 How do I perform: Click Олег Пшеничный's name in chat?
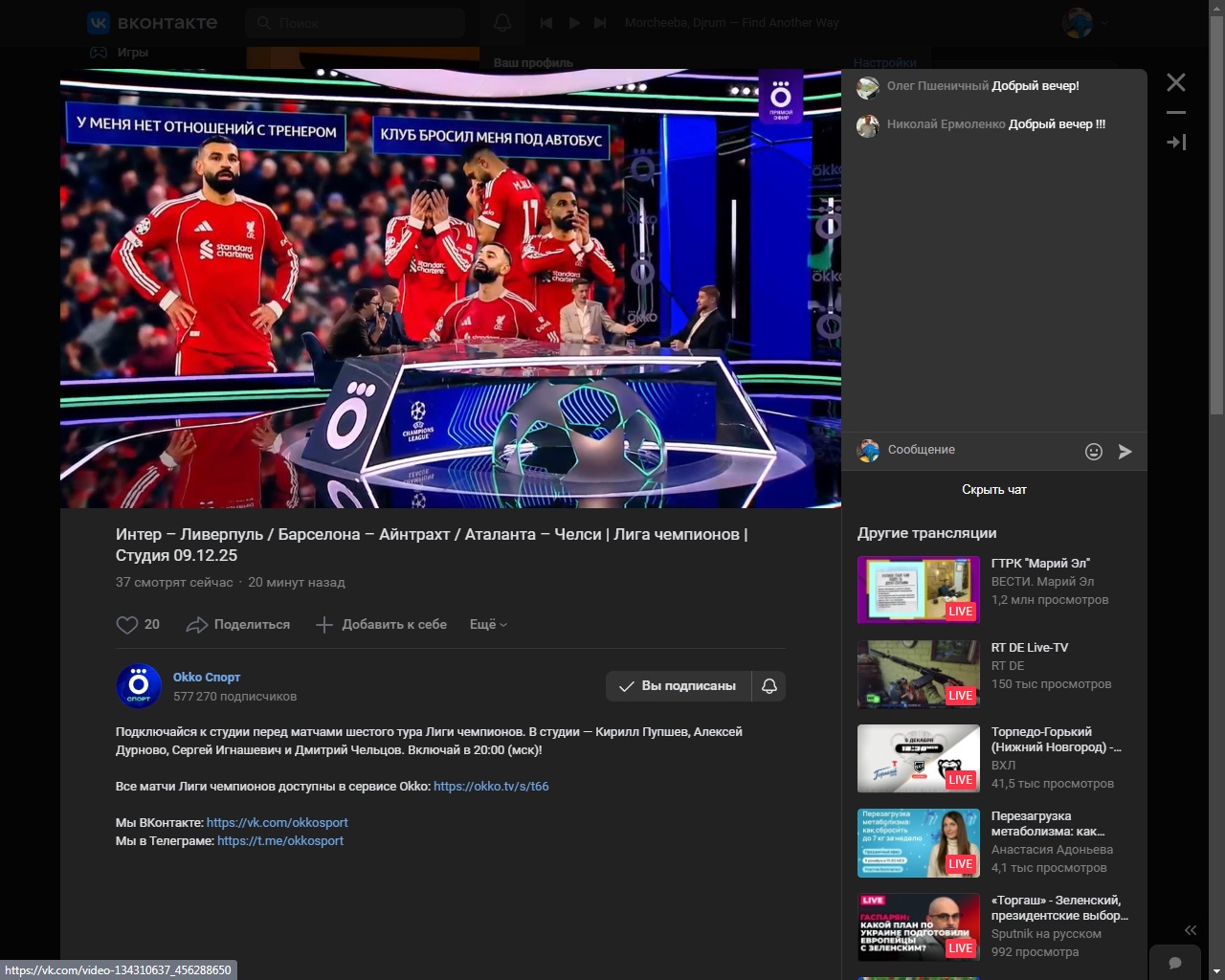tap(938, 86)
